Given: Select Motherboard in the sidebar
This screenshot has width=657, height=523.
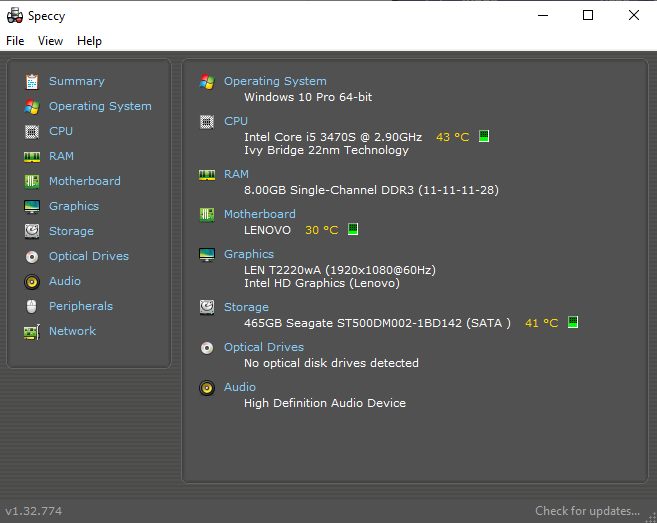Looking at the screenshot, I should coord(85,181).
